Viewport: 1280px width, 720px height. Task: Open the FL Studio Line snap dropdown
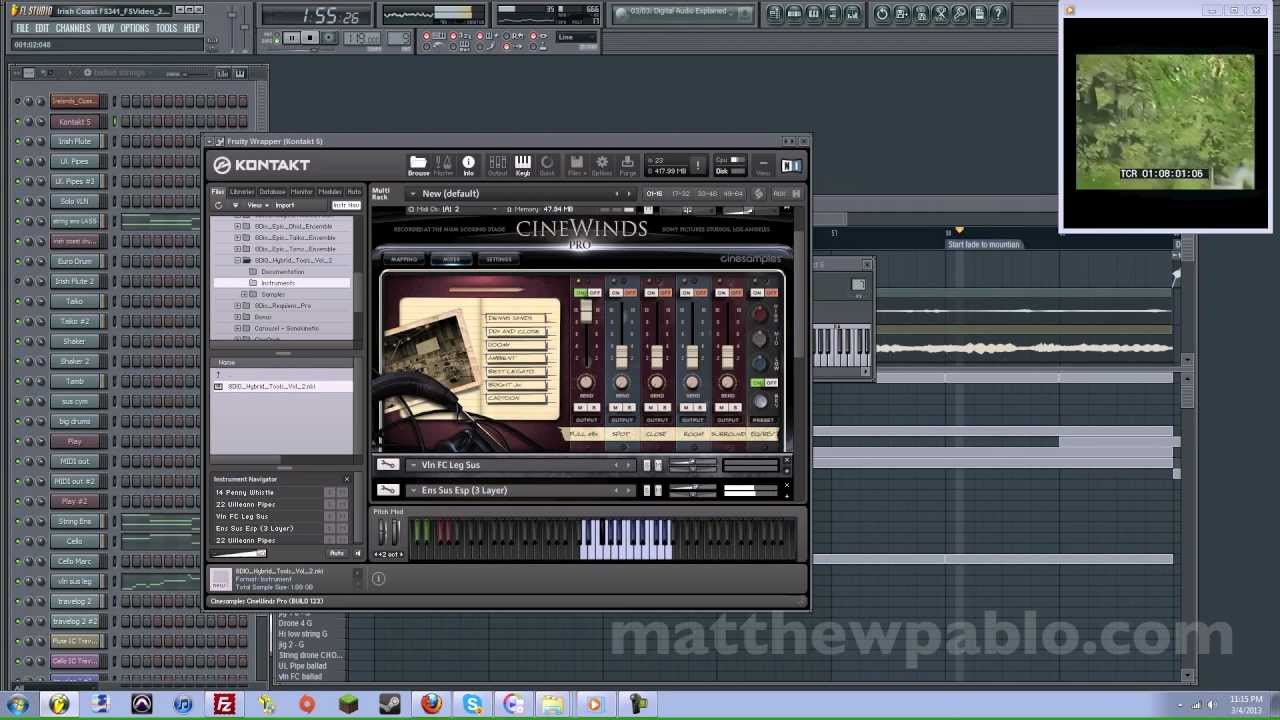point(577,37)
